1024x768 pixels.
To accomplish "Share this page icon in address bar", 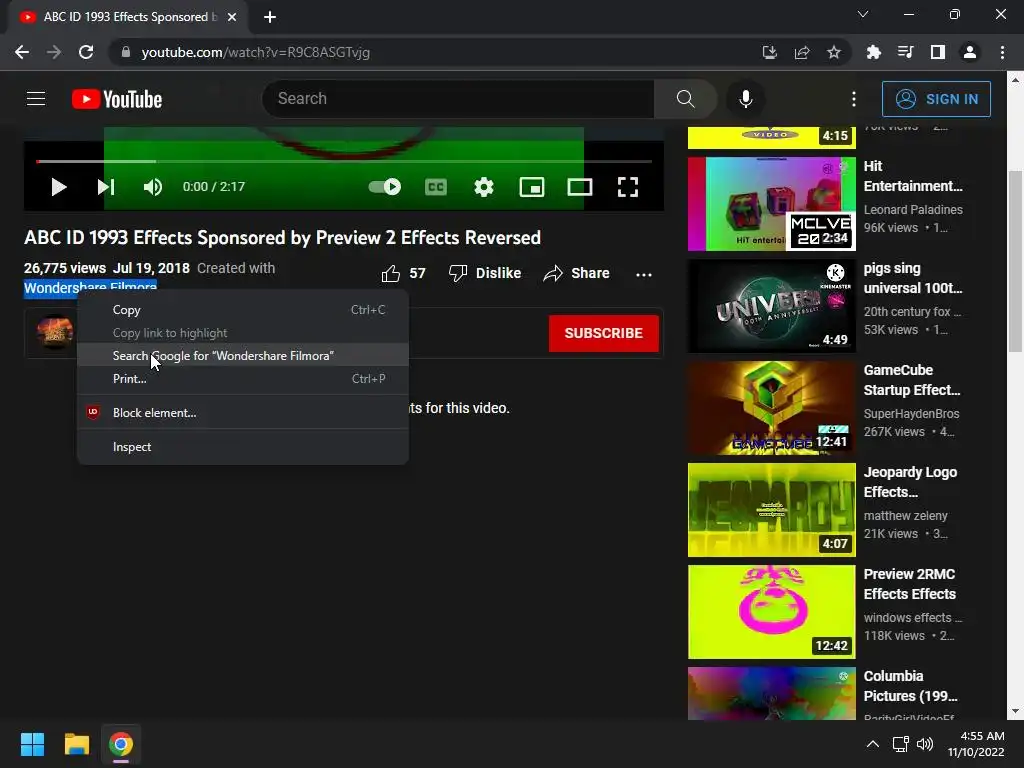I will pyautogui.click(x=802, y=52).
